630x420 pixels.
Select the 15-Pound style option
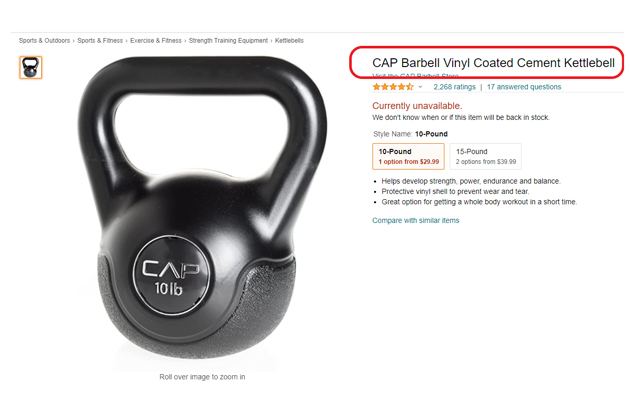(485, 156)
